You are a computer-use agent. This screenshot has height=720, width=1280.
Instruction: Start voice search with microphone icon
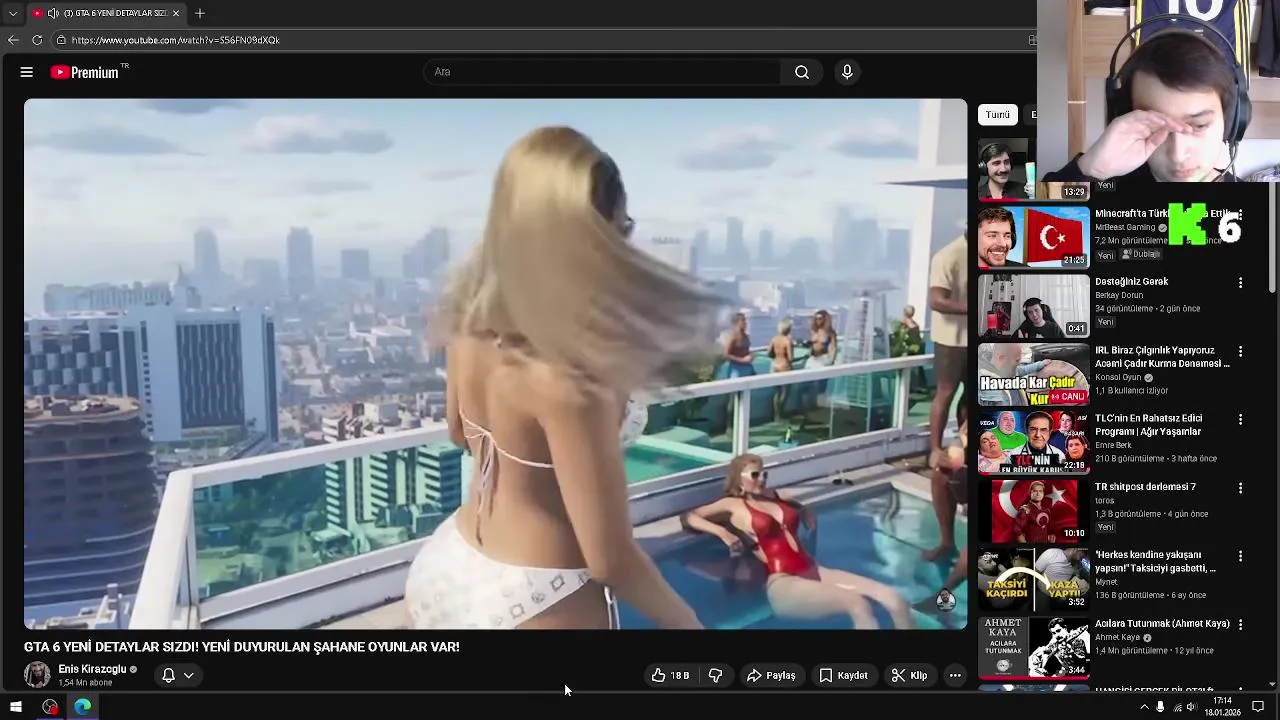click(x=847, y=72)
